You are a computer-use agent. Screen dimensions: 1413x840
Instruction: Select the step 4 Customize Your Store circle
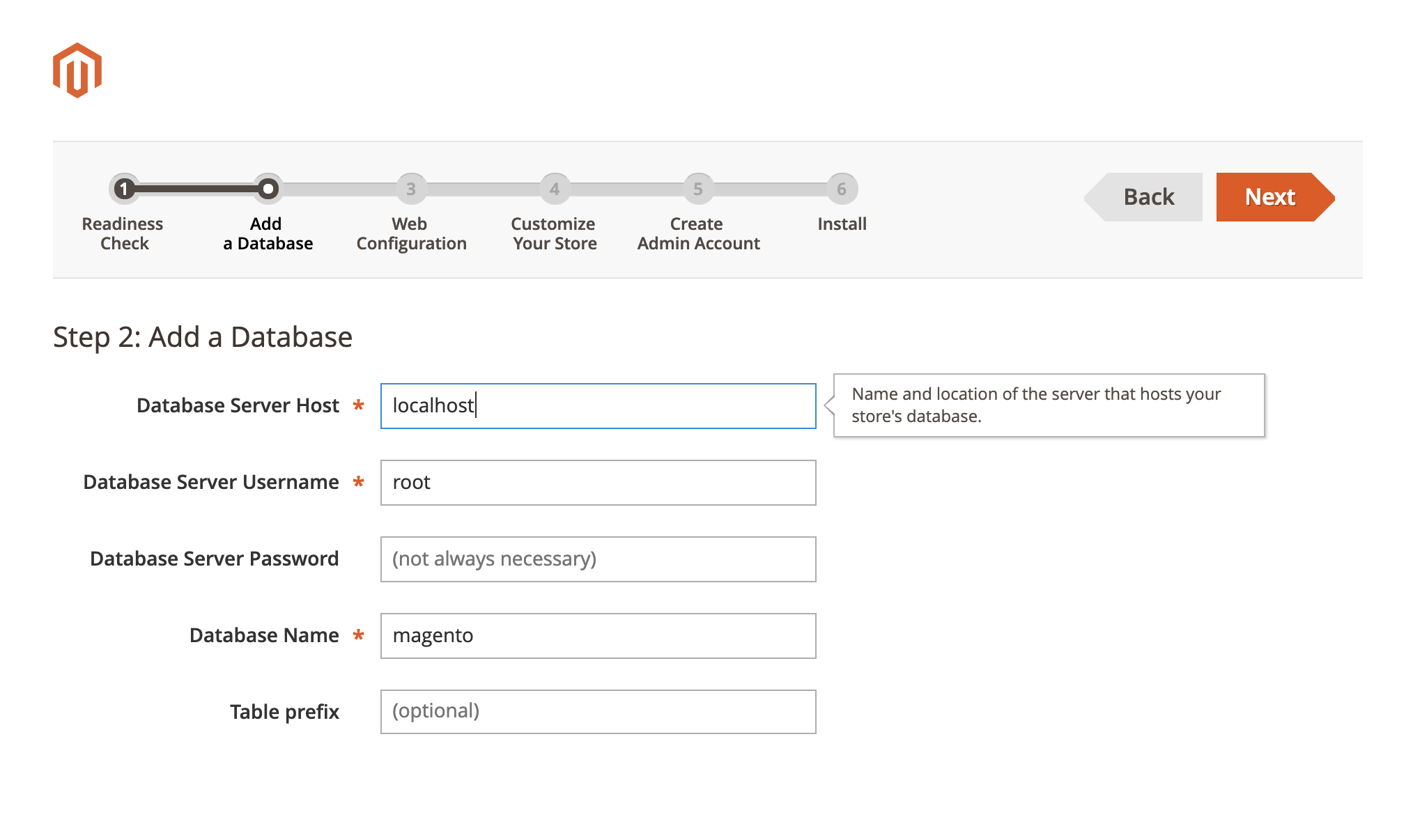pos(554,188)
